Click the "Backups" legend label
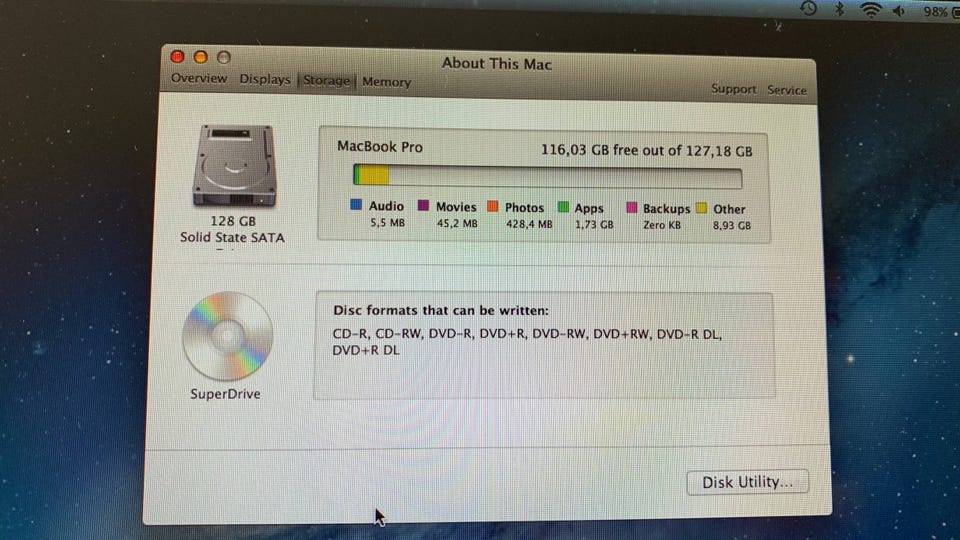This screenshot has width=960, height=540. click(666, 209)
